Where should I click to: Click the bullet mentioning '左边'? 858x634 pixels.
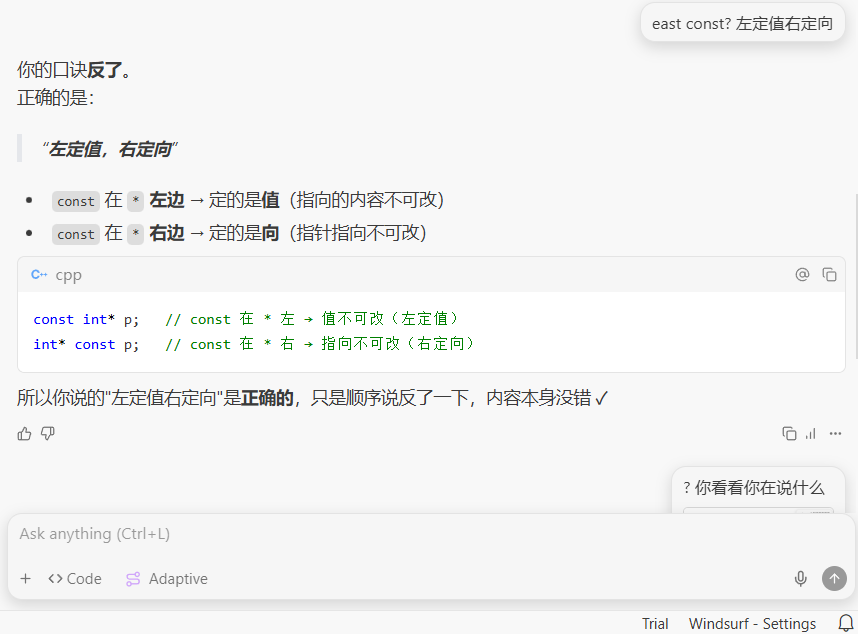(248, 200)
